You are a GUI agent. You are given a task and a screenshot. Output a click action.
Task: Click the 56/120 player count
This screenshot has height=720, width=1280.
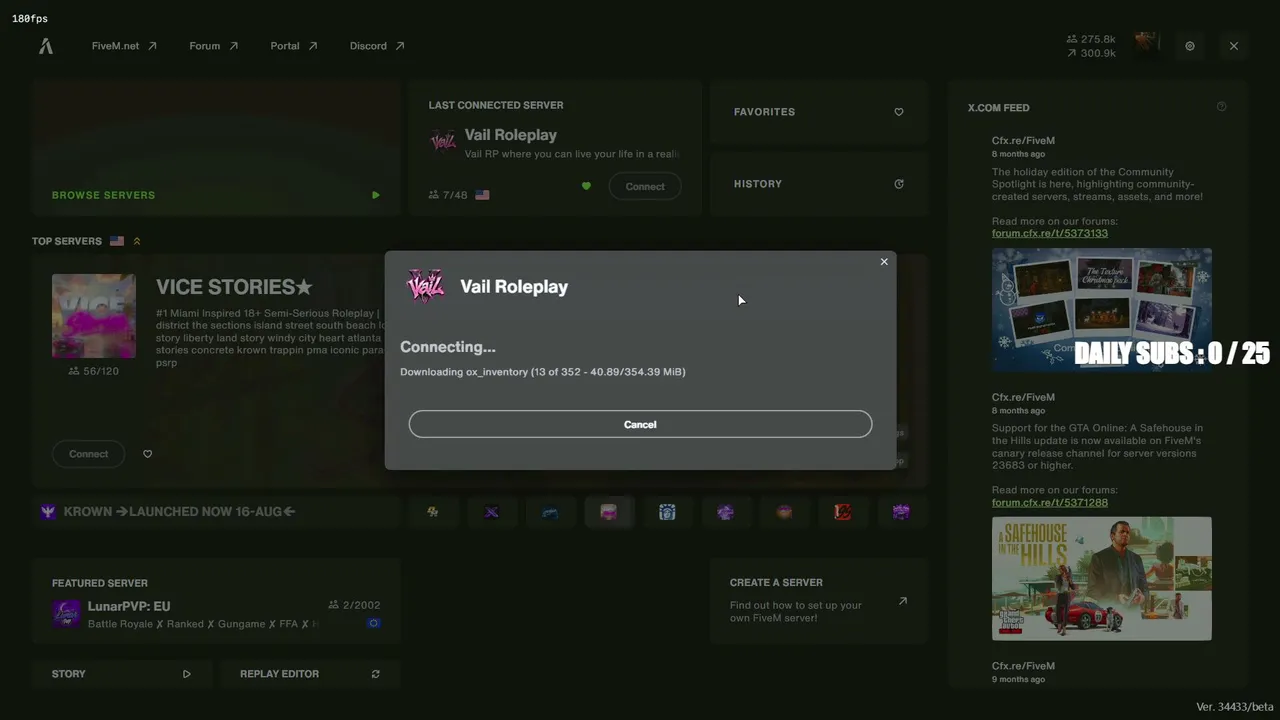[93, 371]
